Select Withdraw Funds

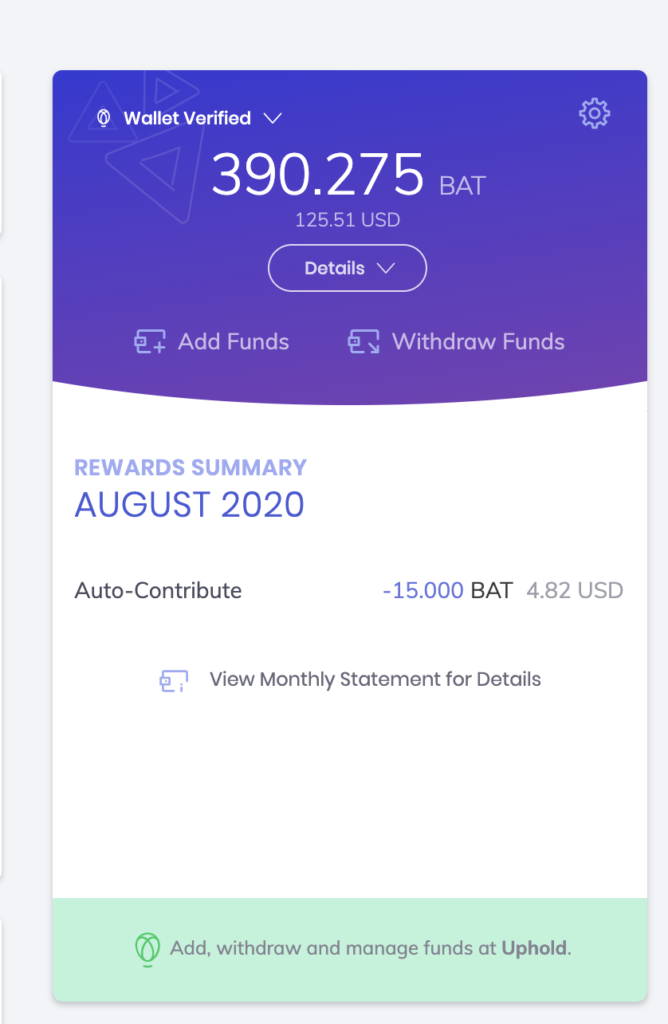tap(456, 342)
